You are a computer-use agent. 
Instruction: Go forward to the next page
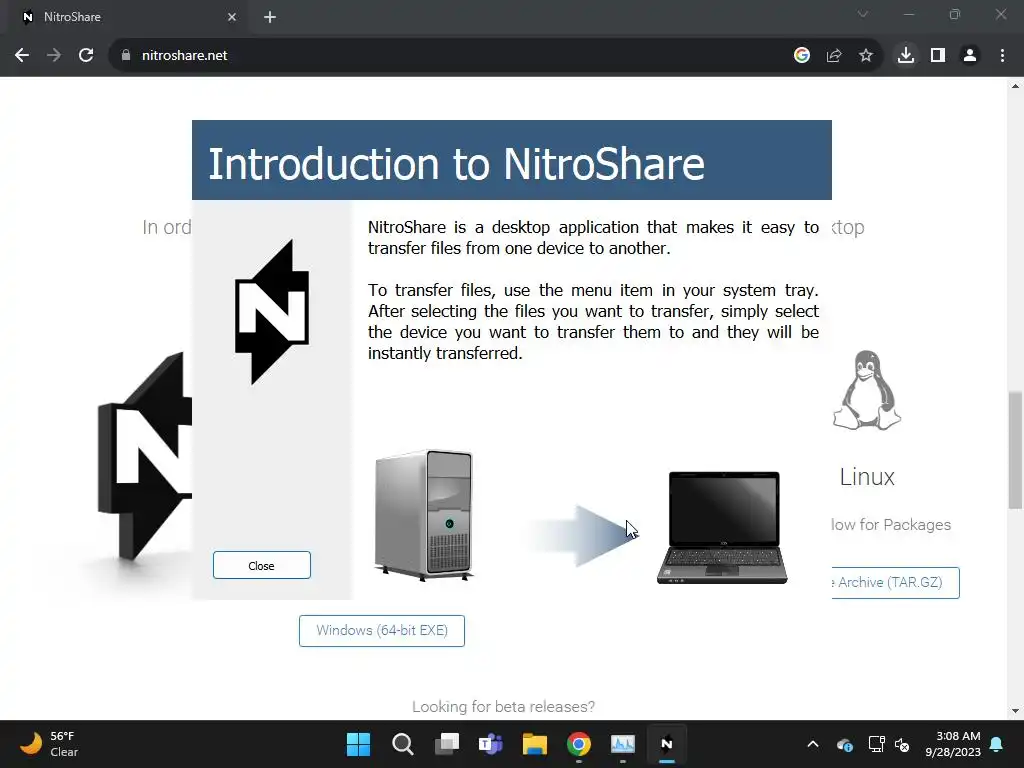(54, 56)
